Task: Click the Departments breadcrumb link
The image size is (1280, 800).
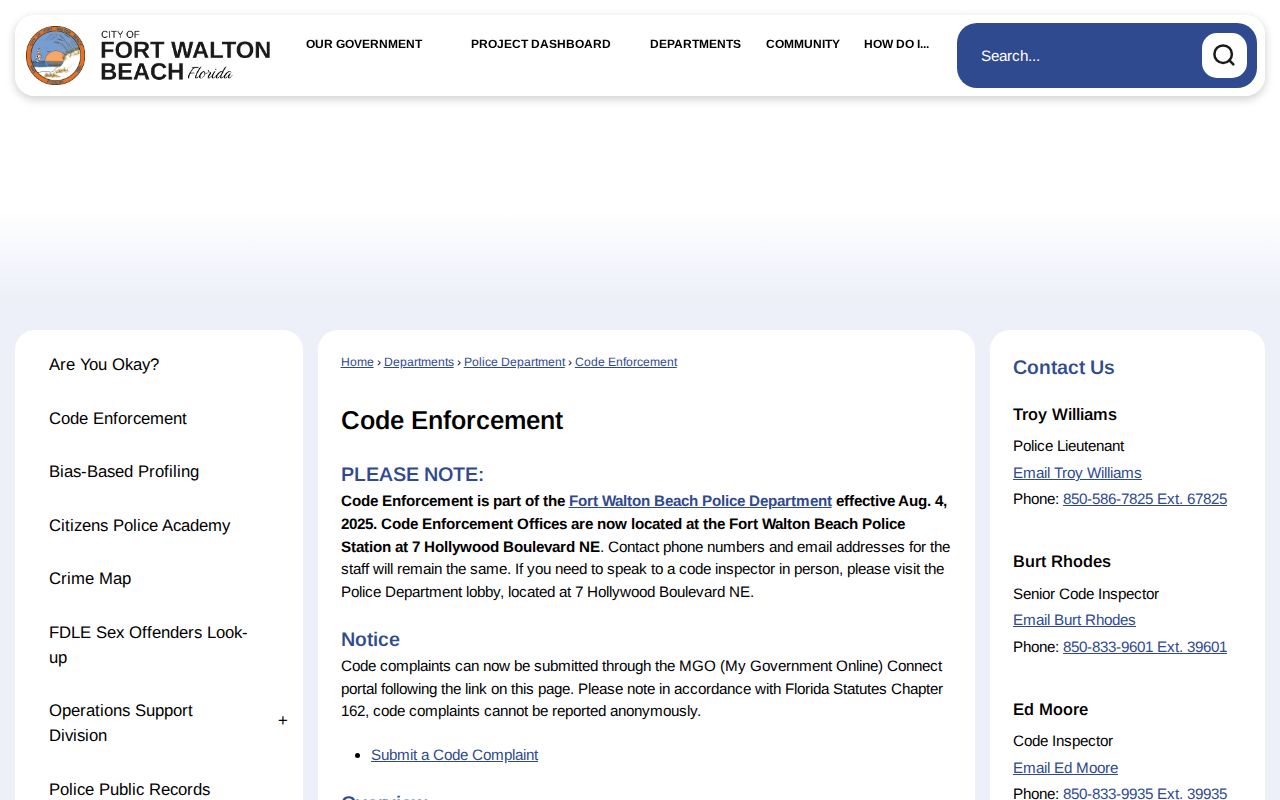Action: 419,362
